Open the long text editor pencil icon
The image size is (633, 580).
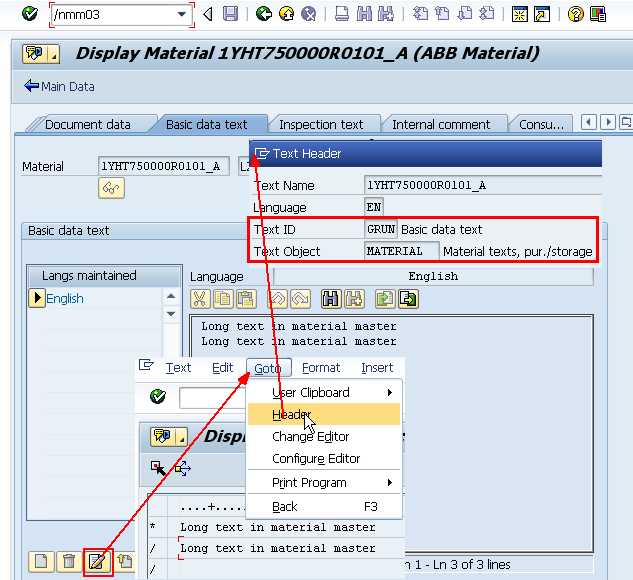(97, 561)
